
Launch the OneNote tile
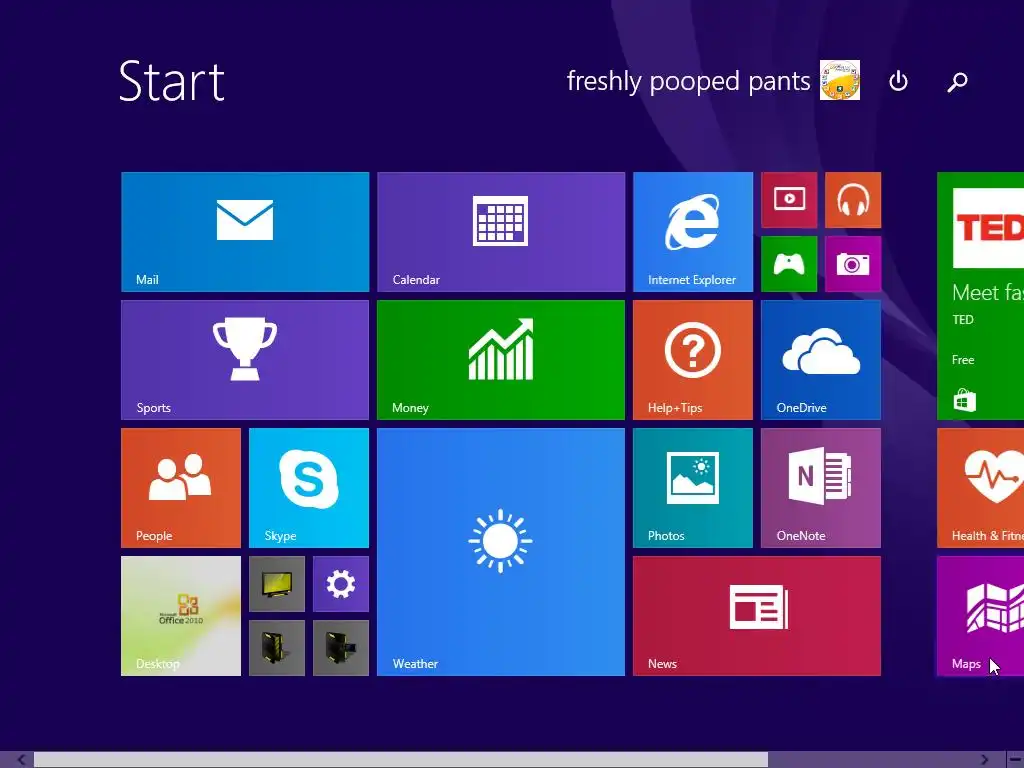(821, 488)
